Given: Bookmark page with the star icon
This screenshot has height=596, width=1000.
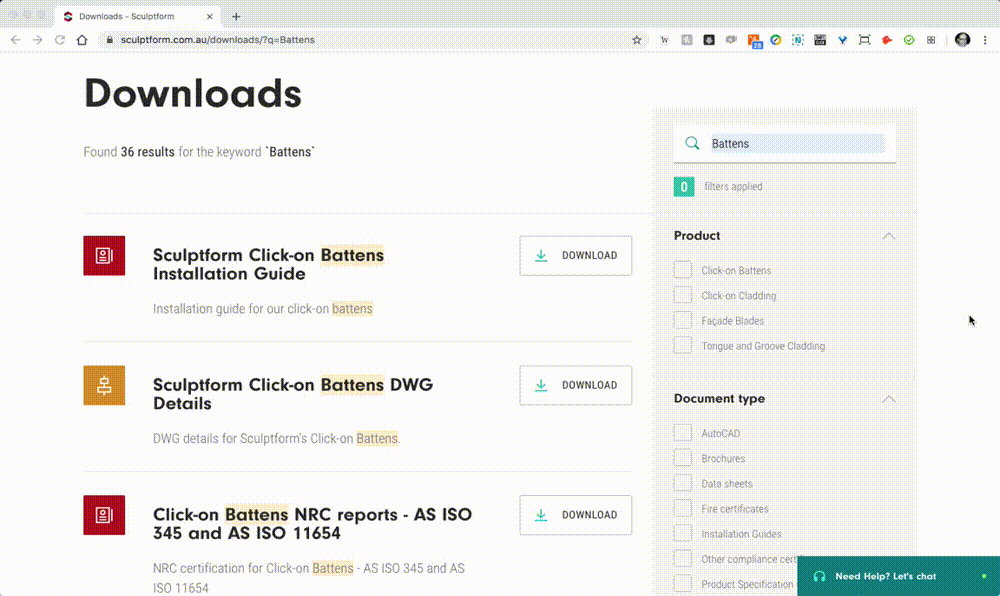Looking at the screenshot, I should pyautogui.click(x=636, y=40).
